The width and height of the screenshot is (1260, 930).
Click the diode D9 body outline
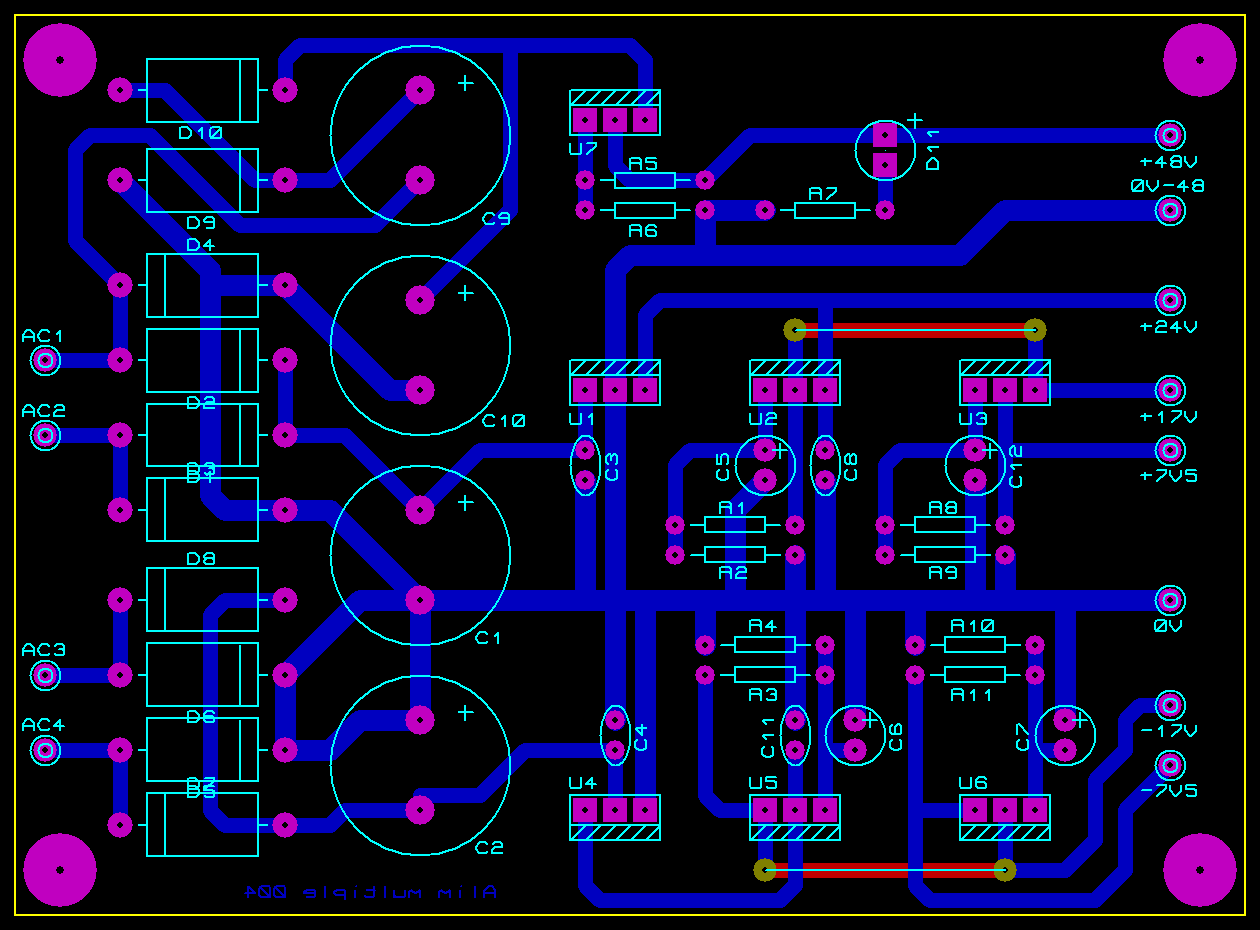point(202,180)
